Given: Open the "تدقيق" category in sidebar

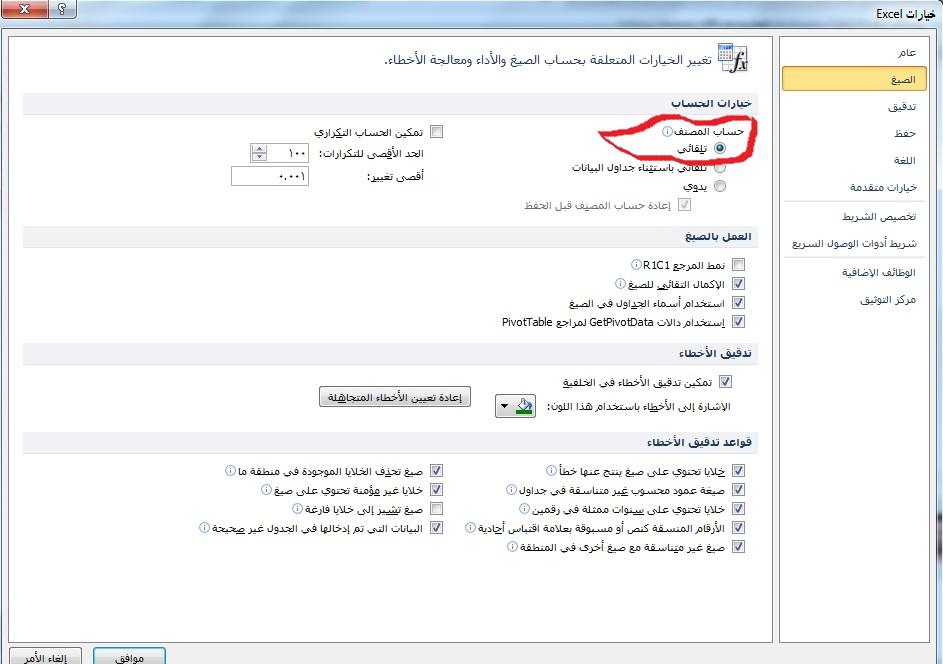Looking at the screenshot, I should click(854, 106).
